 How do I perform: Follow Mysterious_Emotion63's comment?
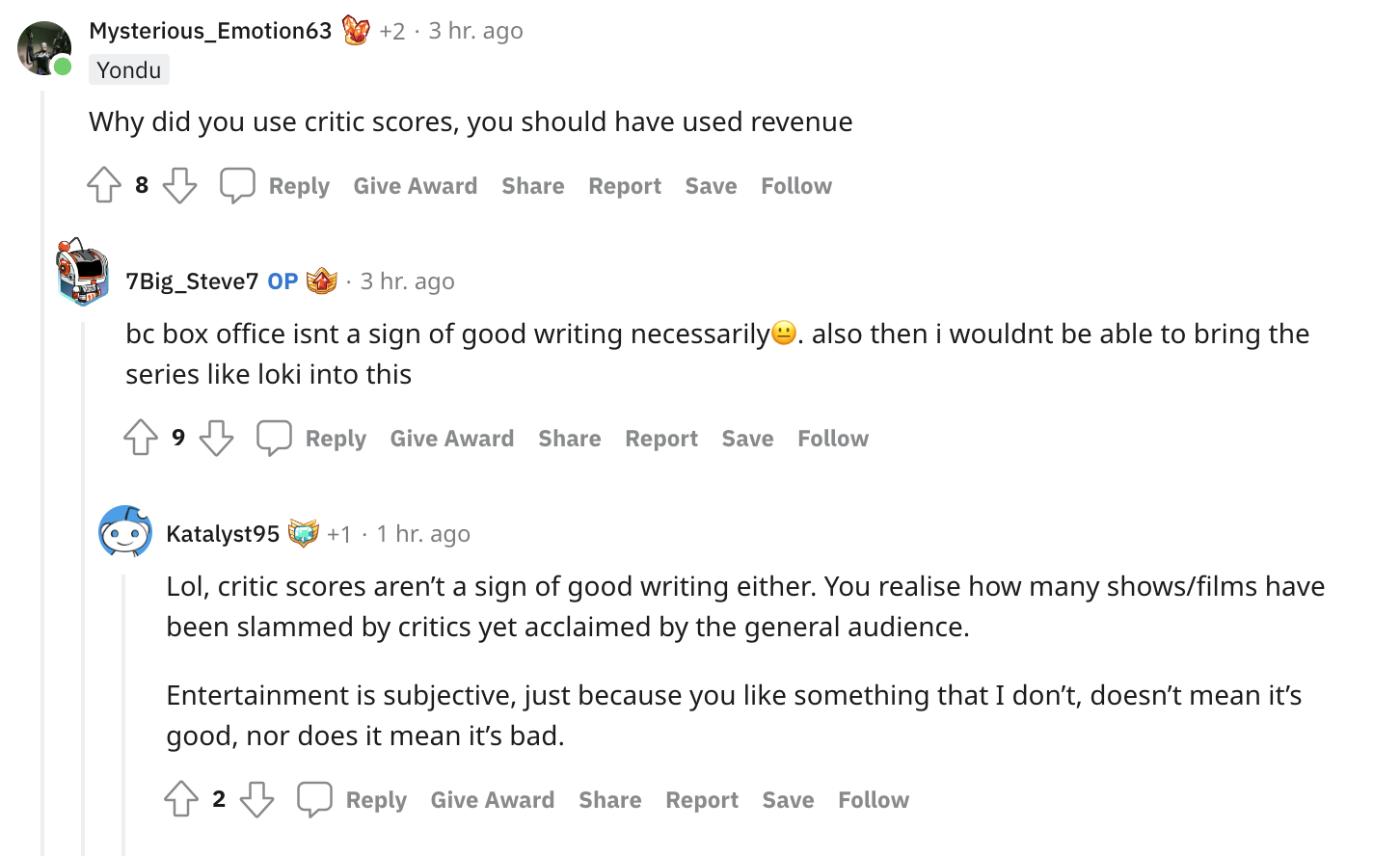pyautogui.click(x=795, y=186)
